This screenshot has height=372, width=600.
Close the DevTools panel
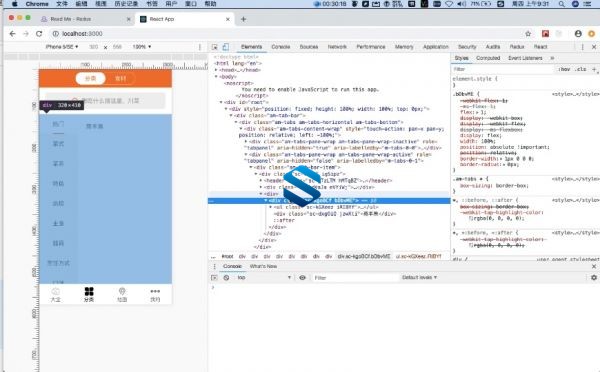[594, 47]
